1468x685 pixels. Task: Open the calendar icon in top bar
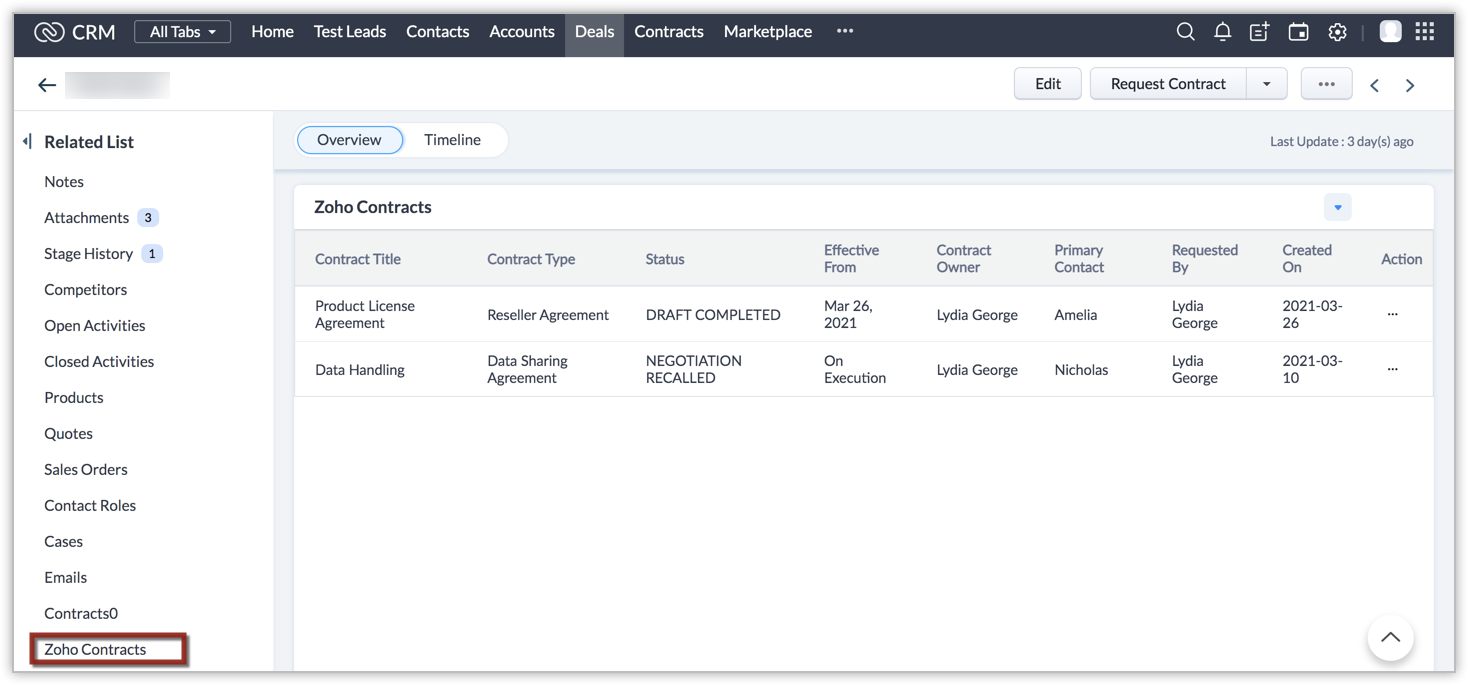[1298, 32]
